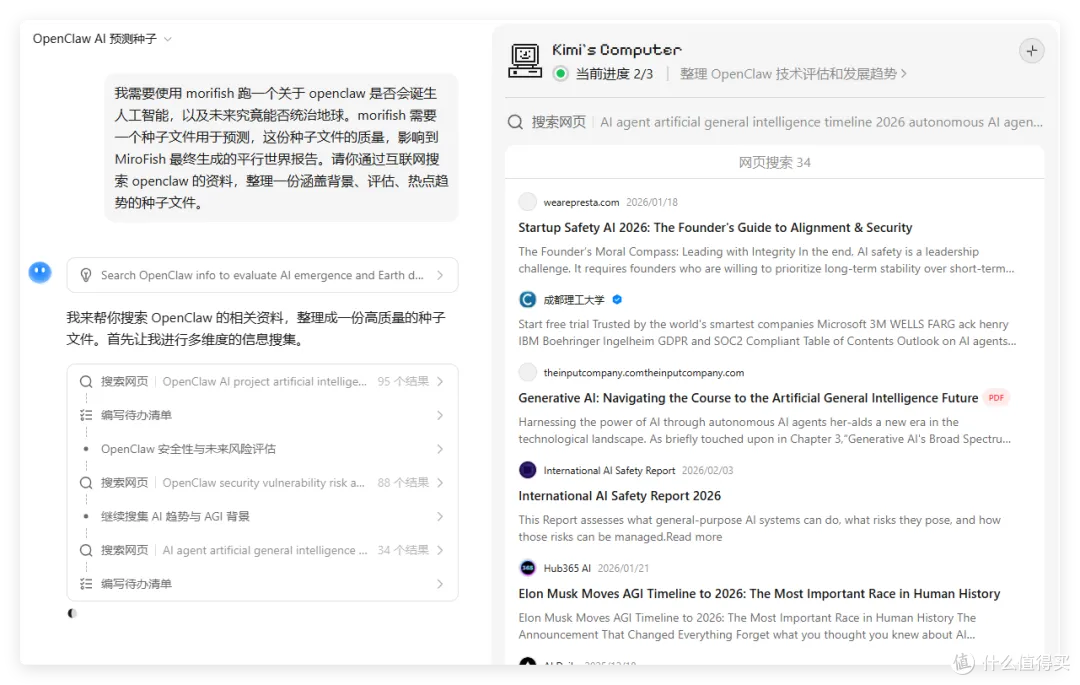Open Elon Musk Moves AGI Timeline result
This screenshot has height=685, width=1080.
point(759,593)
